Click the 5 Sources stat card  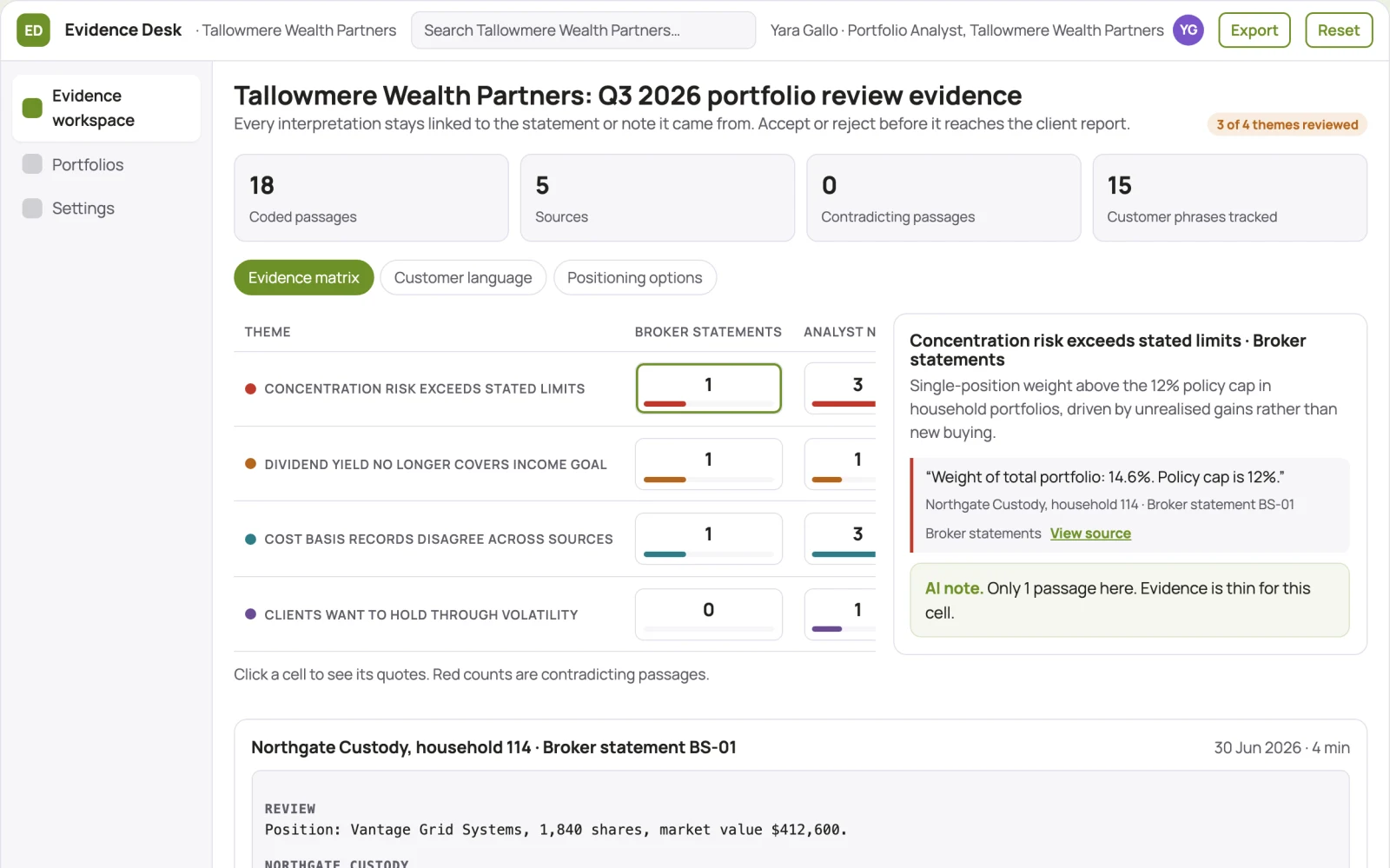point(658,198)
